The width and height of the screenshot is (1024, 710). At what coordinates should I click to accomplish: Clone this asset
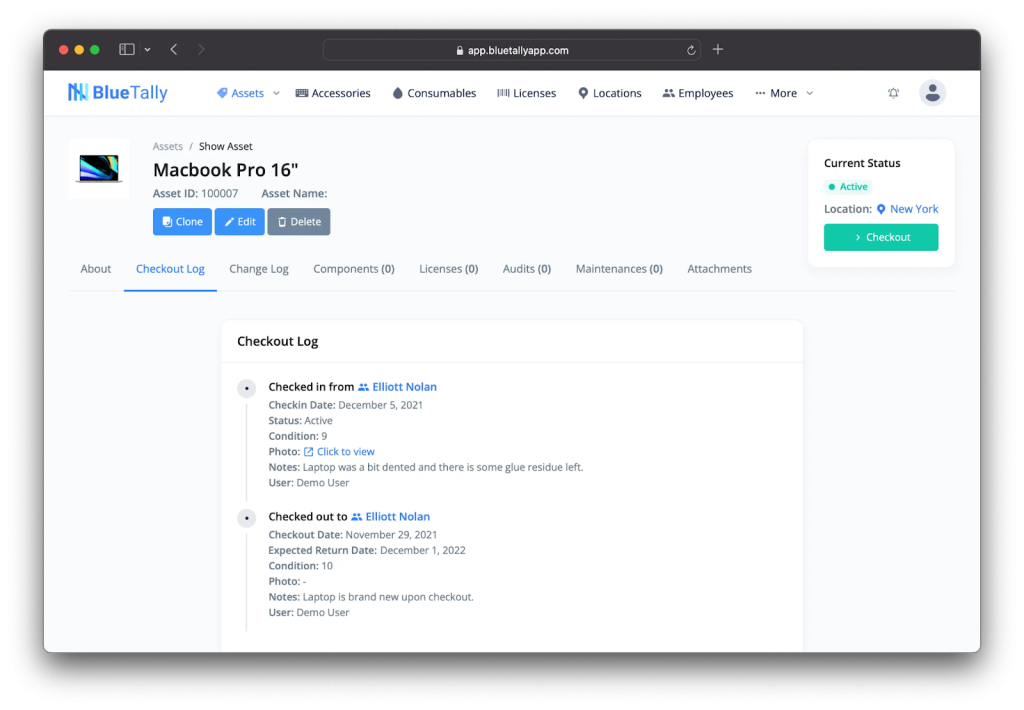tap(182, 222)
